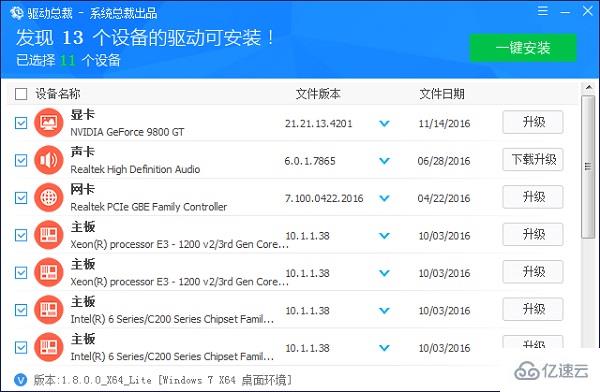600x392 pixels.
Task: Uncheck the 网卡 Realtek PCIe GBE checkbox
Action: (21, 198)
